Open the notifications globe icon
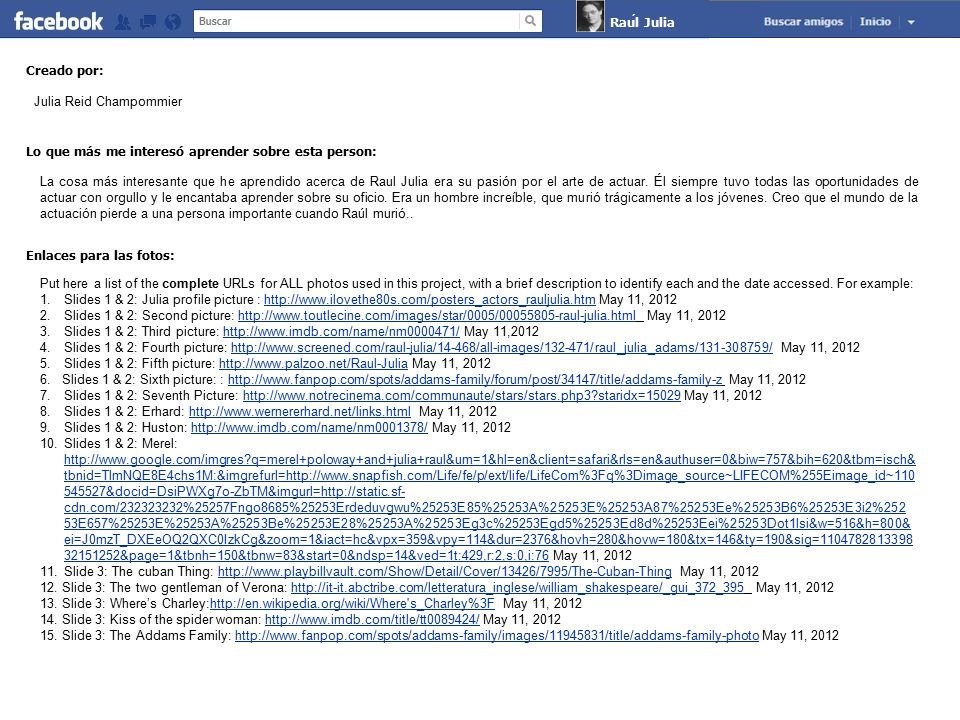 [173, 23]
